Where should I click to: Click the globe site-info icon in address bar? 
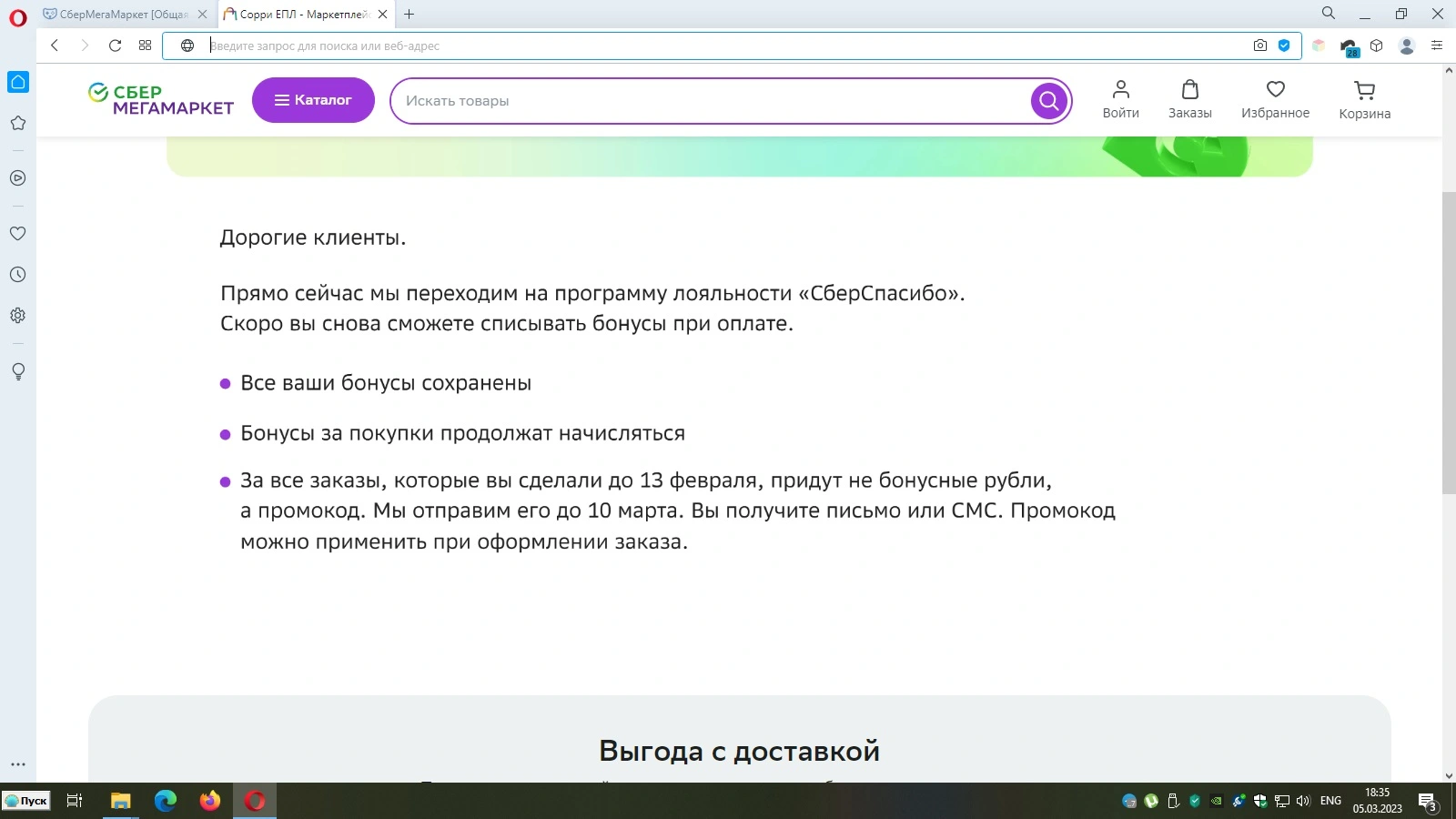pyautogui.click(x=187, y=45)
